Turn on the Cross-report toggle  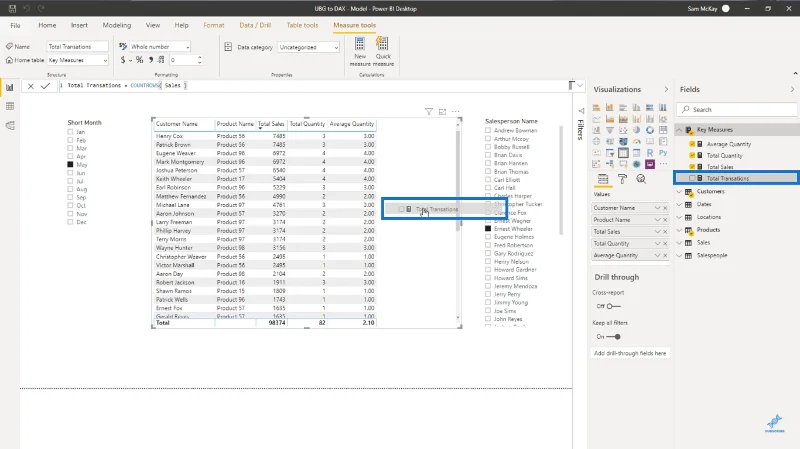614,306
